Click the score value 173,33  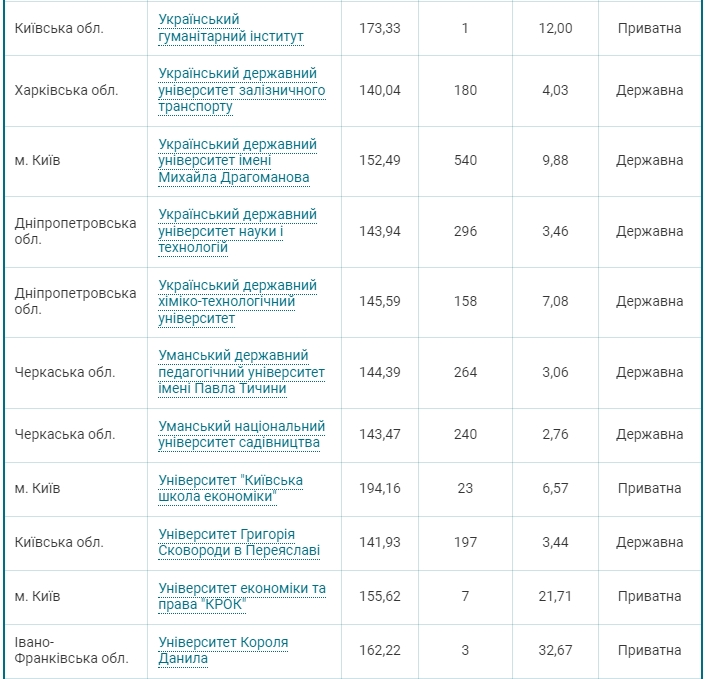tap(379, 28)
